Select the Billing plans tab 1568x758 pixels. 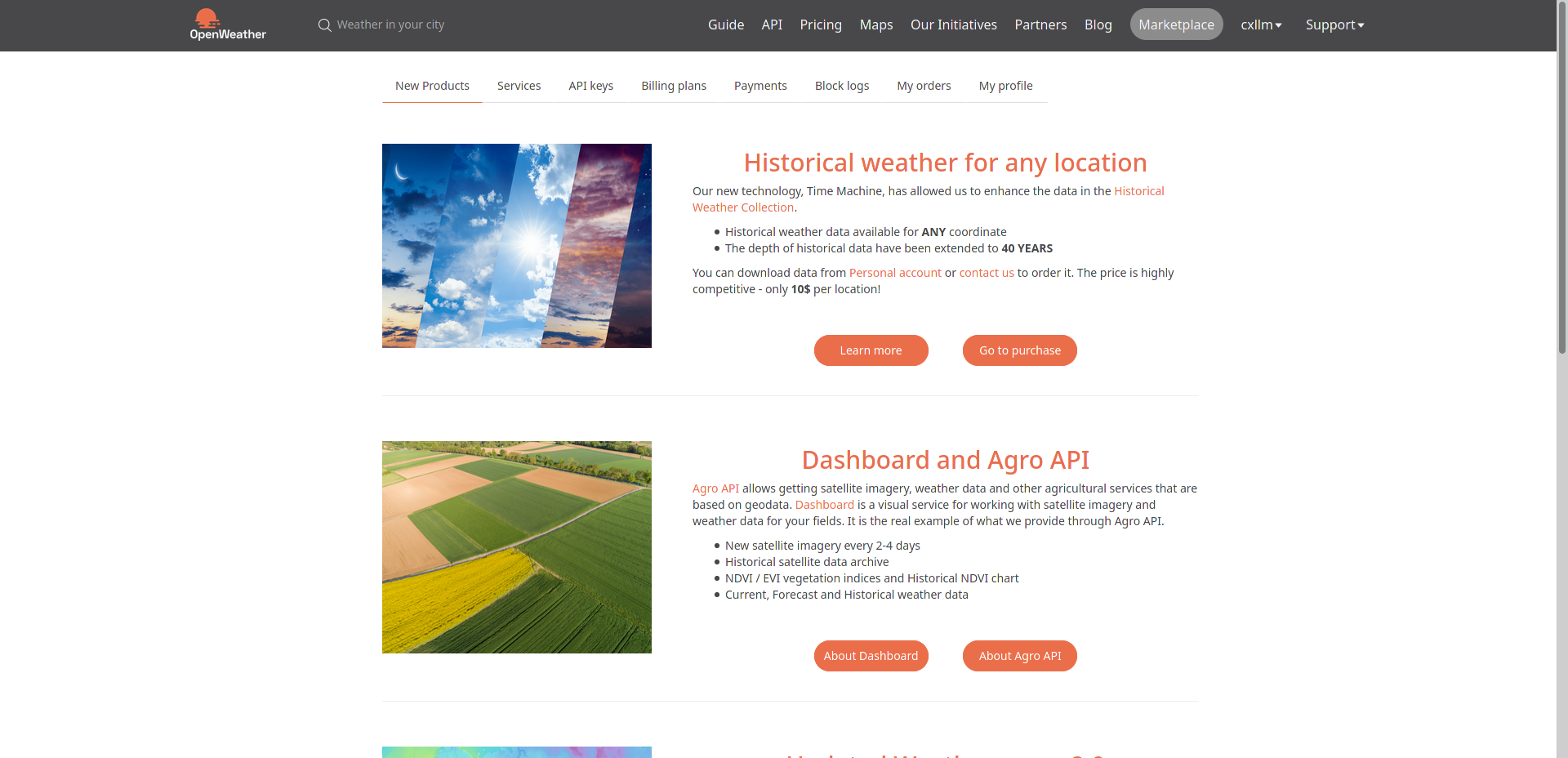click(x=673, y=86)
